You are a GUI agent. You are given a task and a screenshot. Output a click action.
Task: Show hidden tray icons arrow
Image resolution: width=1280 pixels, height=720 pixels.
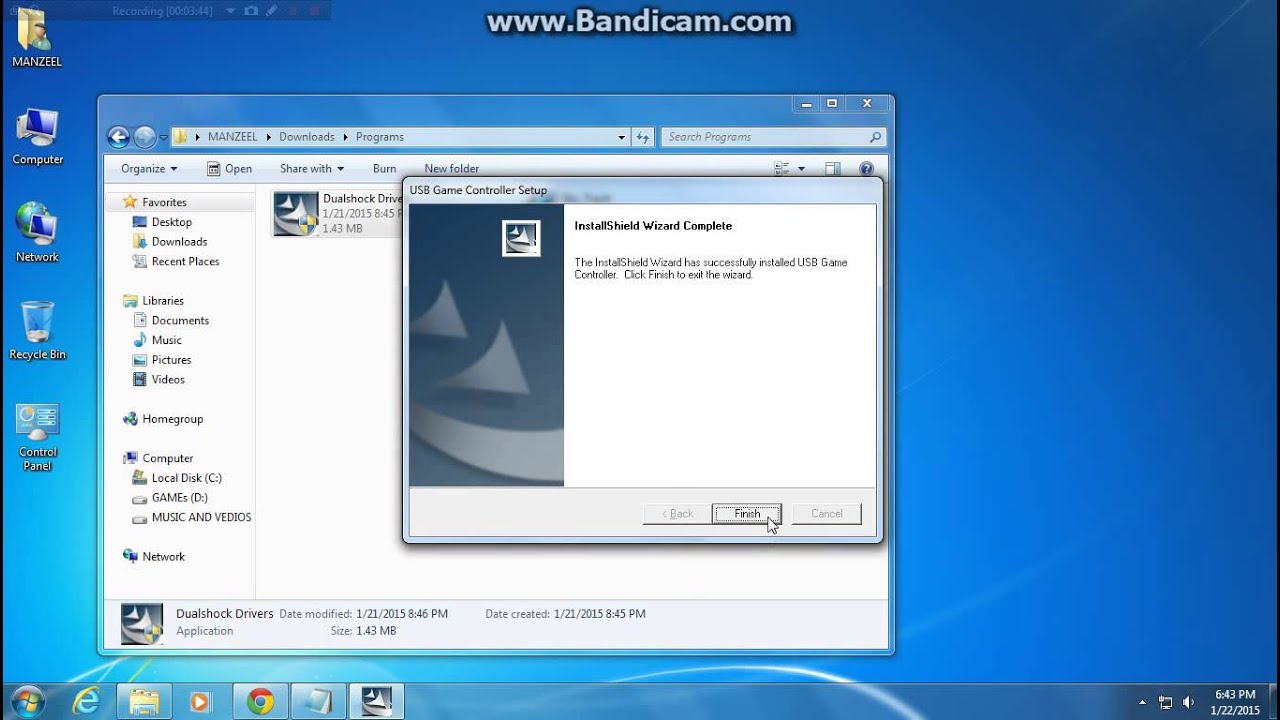coord(1142,702)
